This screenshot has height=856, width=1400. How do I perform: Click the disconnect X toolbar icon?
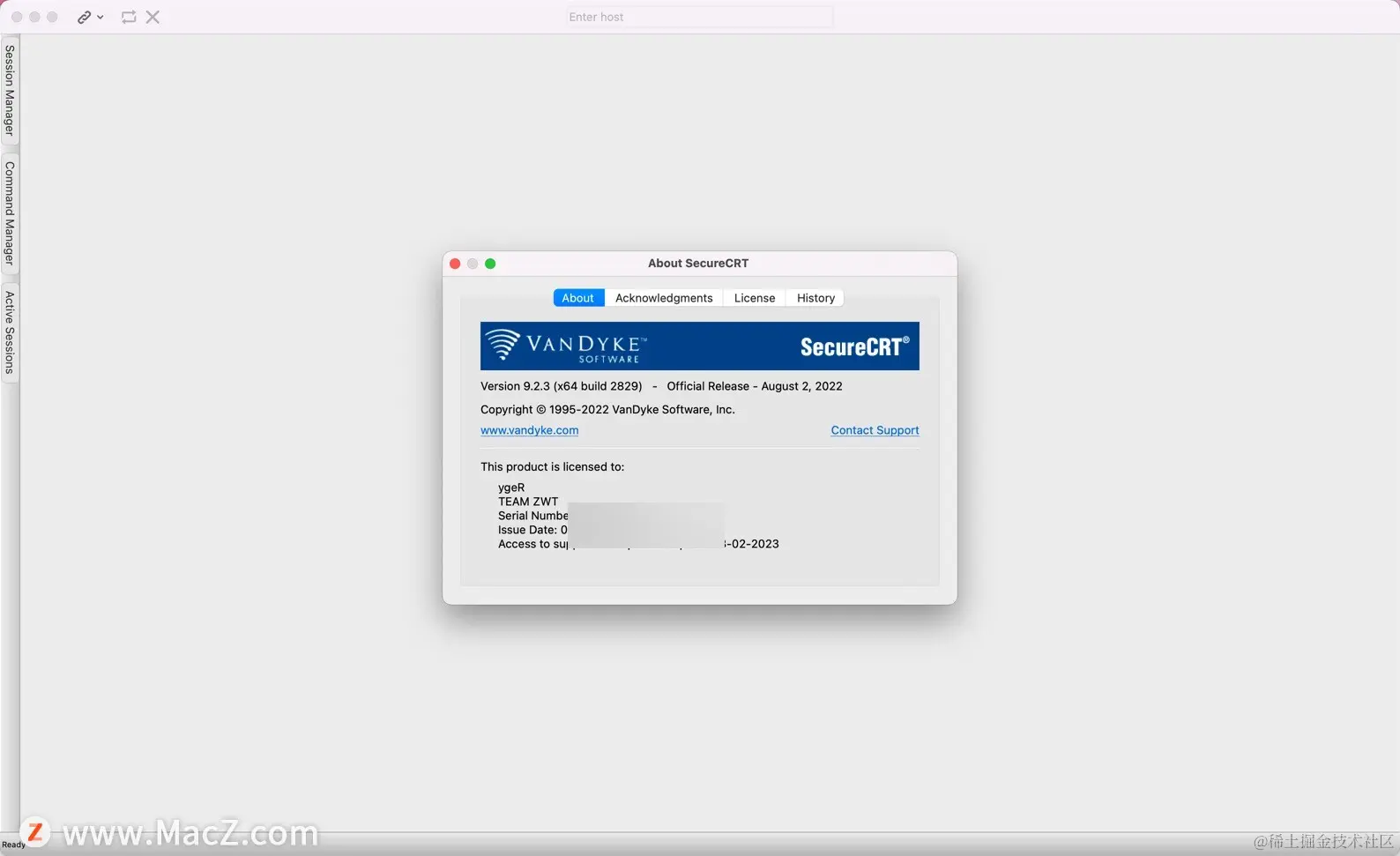(153, 17)
